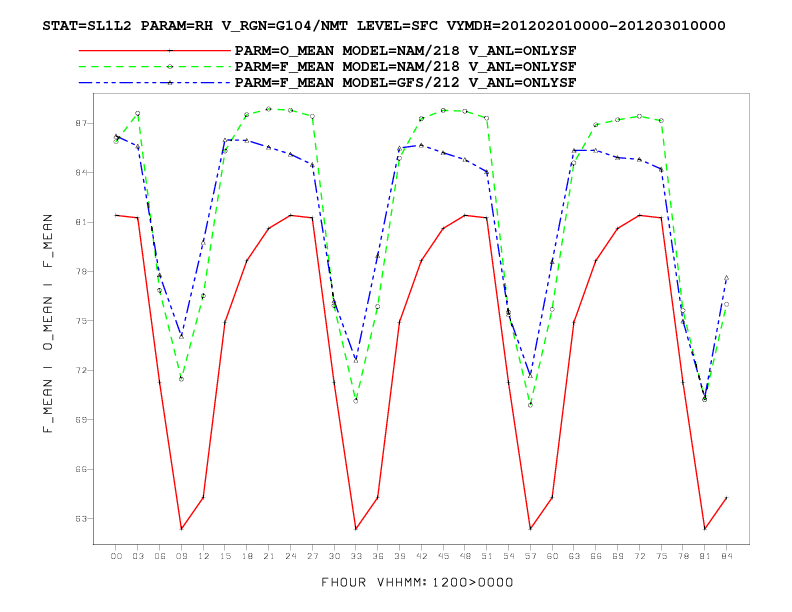The image size is (792, 612).
Task: Click the y-axis label F_MEAN | O_MEAN | F_MEAN
Action: (x=48, y=323)
